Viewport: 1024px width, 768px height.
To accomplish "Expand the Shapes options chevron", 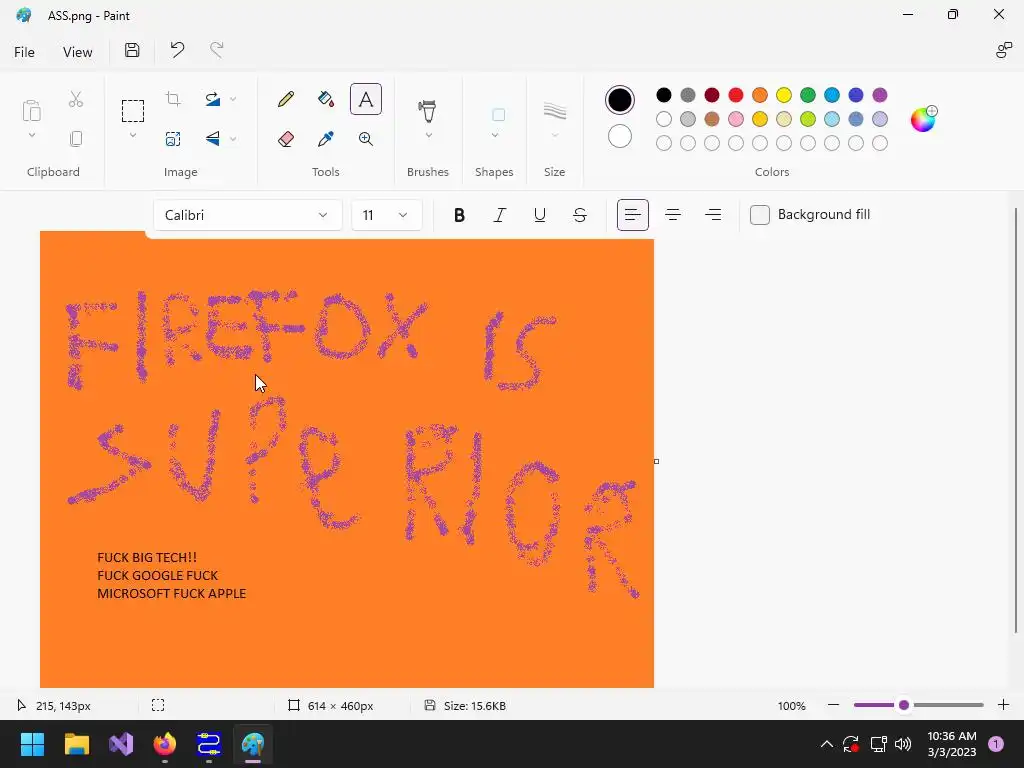I will pyautogui.click(x=494, y=135).
